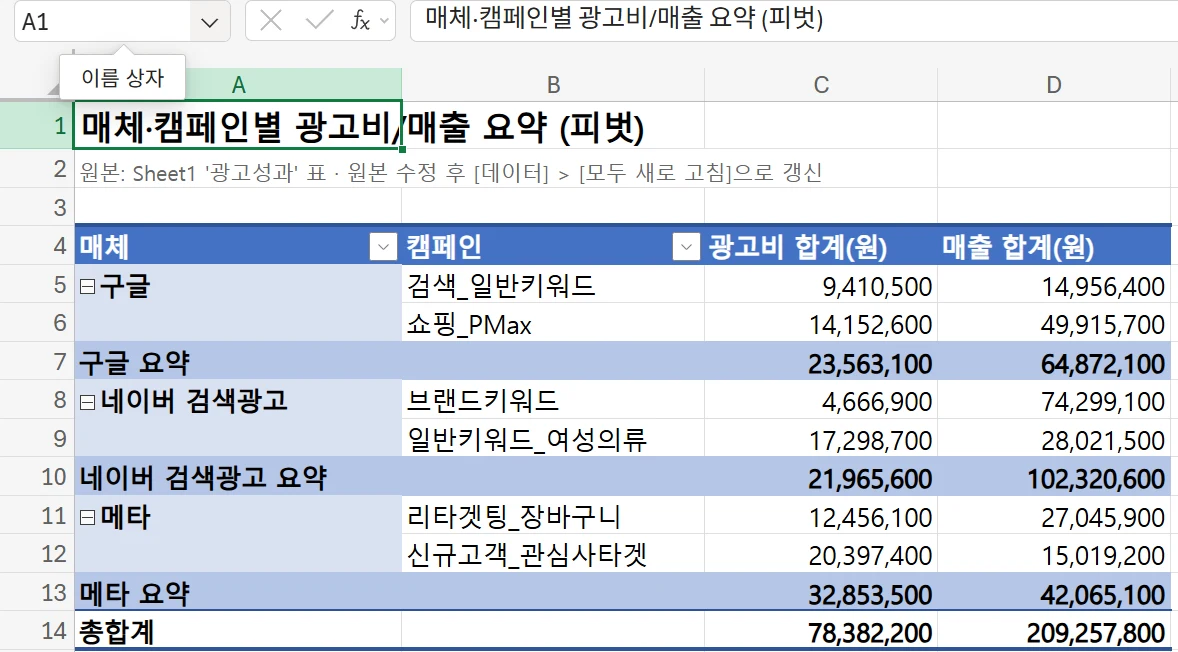Viewport: 1178px width, 652px height.
Task: Open the 캠페인 filter dropdown
Action: coord(686,246)
